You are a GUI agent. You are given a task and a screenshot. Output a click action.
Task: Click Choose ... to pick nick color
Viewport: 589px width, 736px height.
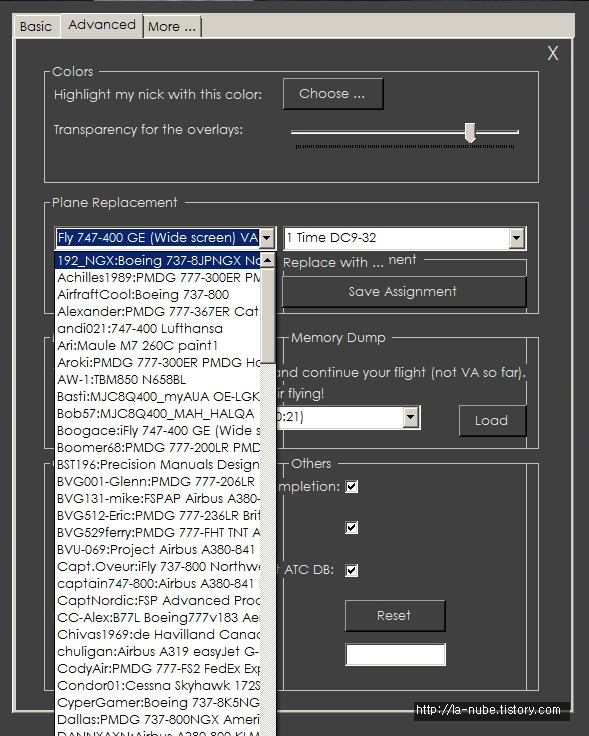333,94
